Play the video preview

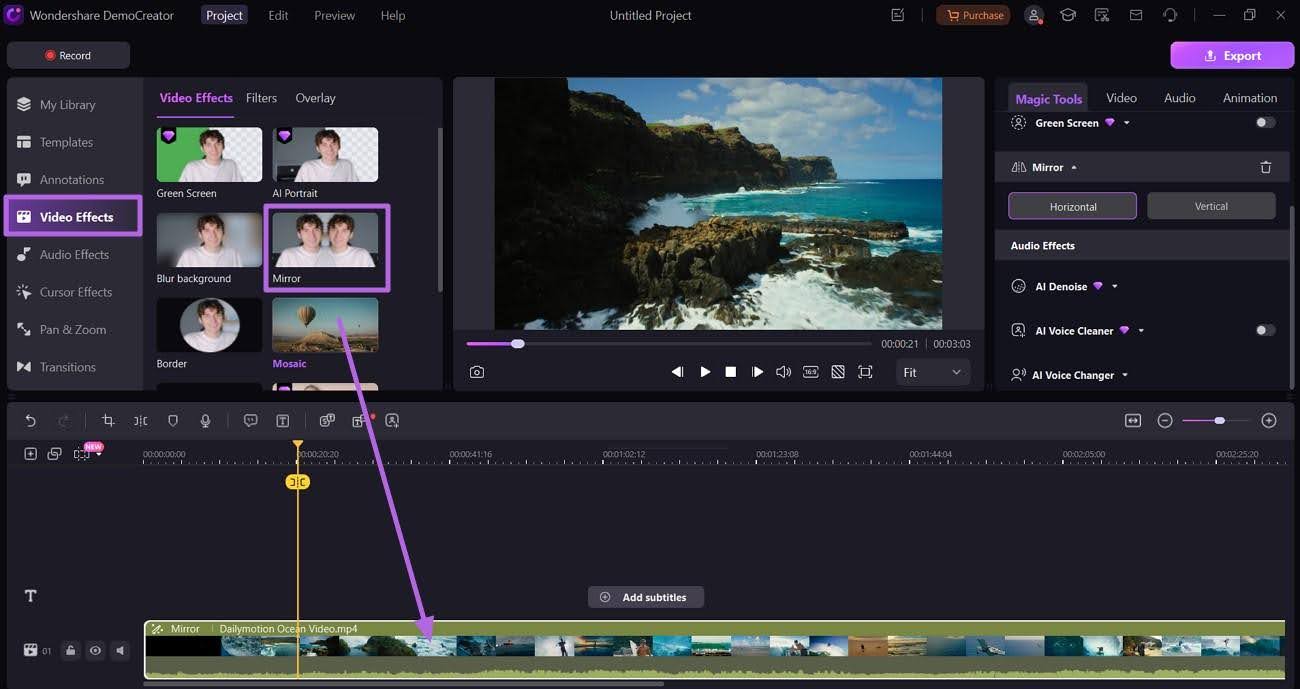coord(705,372)
